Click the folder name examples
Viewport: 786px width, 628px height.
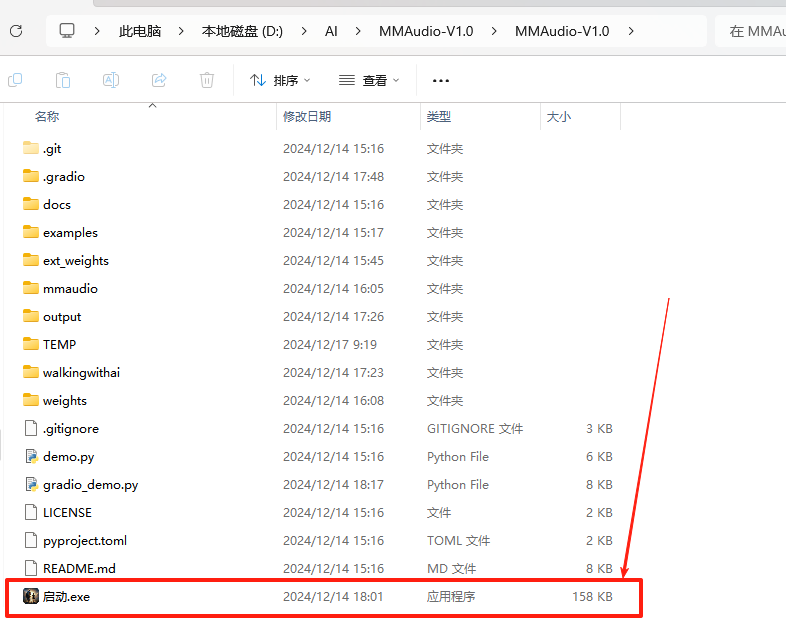pos(70,233)
